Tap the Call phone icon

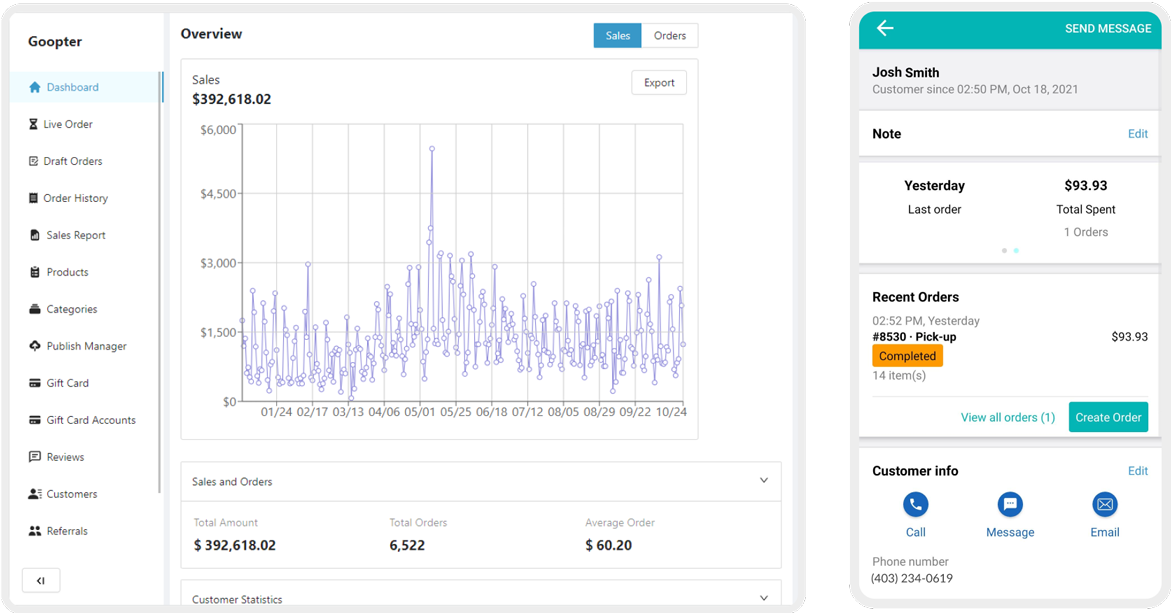(x=916, y=505)
